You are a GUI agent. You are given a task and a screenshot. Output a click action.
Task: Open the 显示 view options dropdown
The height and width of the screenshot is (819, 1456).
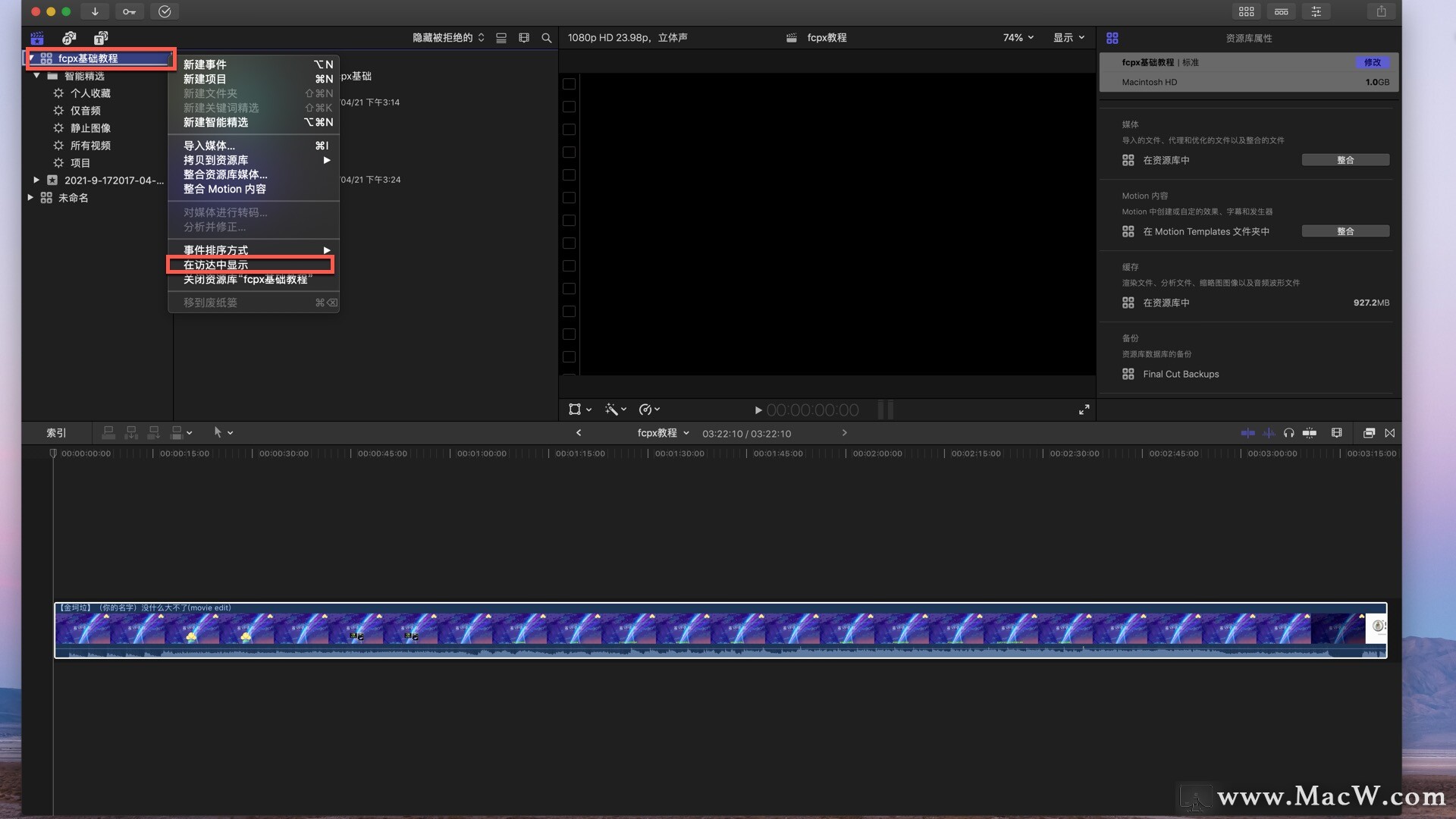pyautogui.click(x=1068, y=38)
